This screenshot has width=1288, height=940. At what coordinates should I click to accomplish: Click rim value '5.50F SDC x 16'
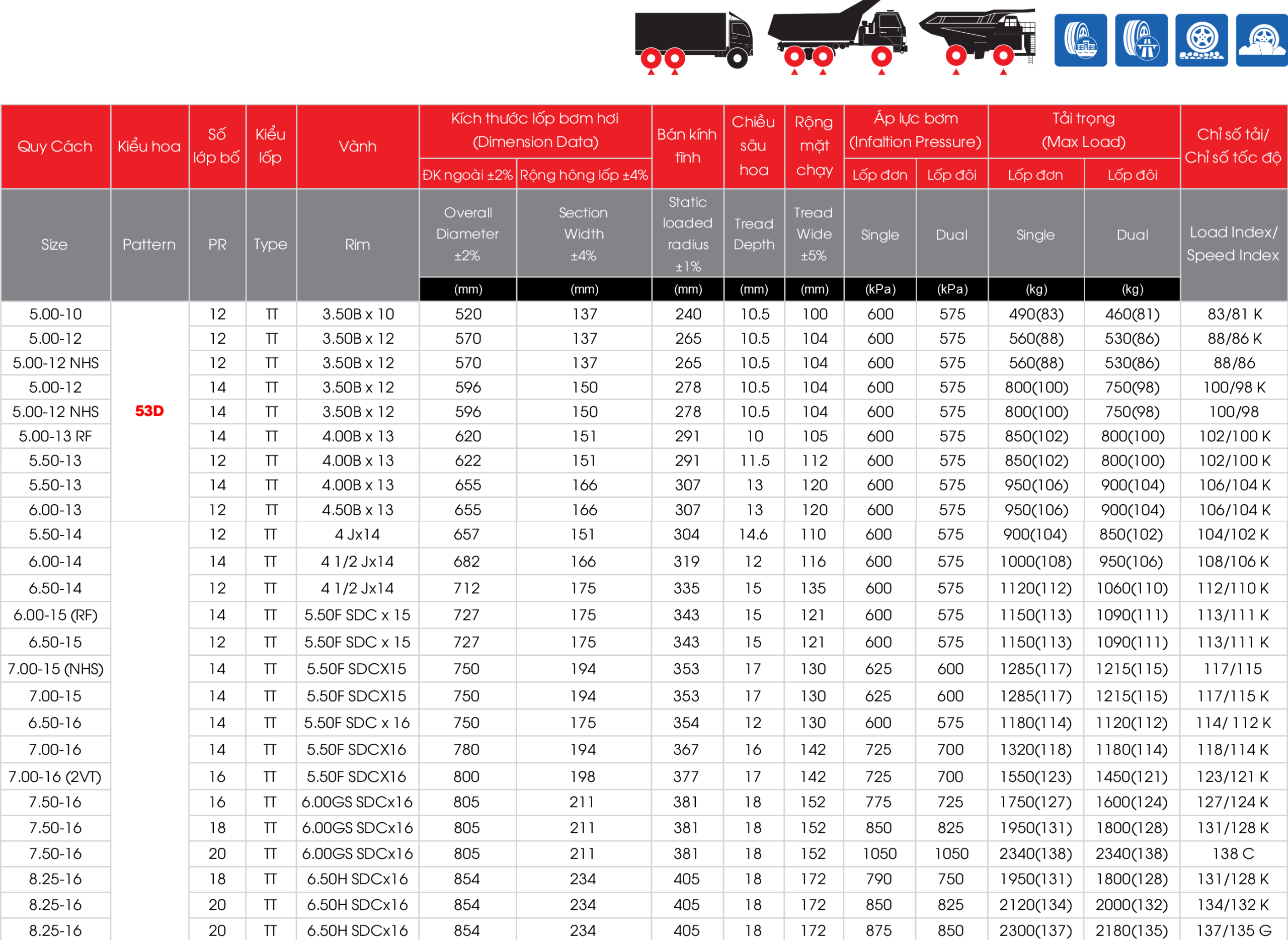click(357, 723)
